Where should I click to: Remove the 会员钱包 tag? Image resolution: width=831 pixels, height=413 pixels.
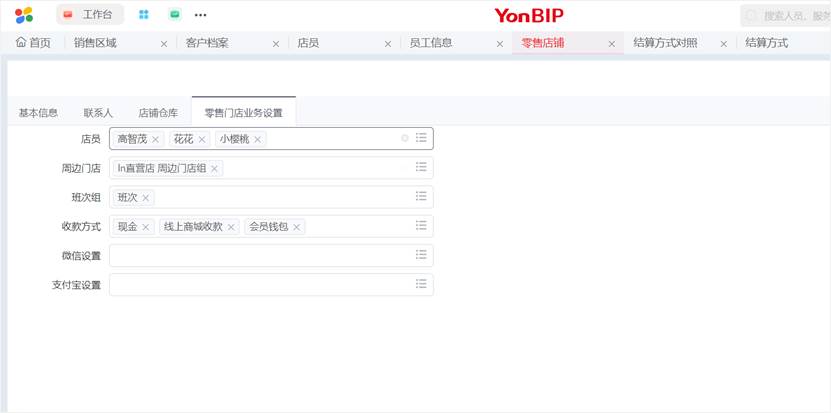click(x=297, y=228)
